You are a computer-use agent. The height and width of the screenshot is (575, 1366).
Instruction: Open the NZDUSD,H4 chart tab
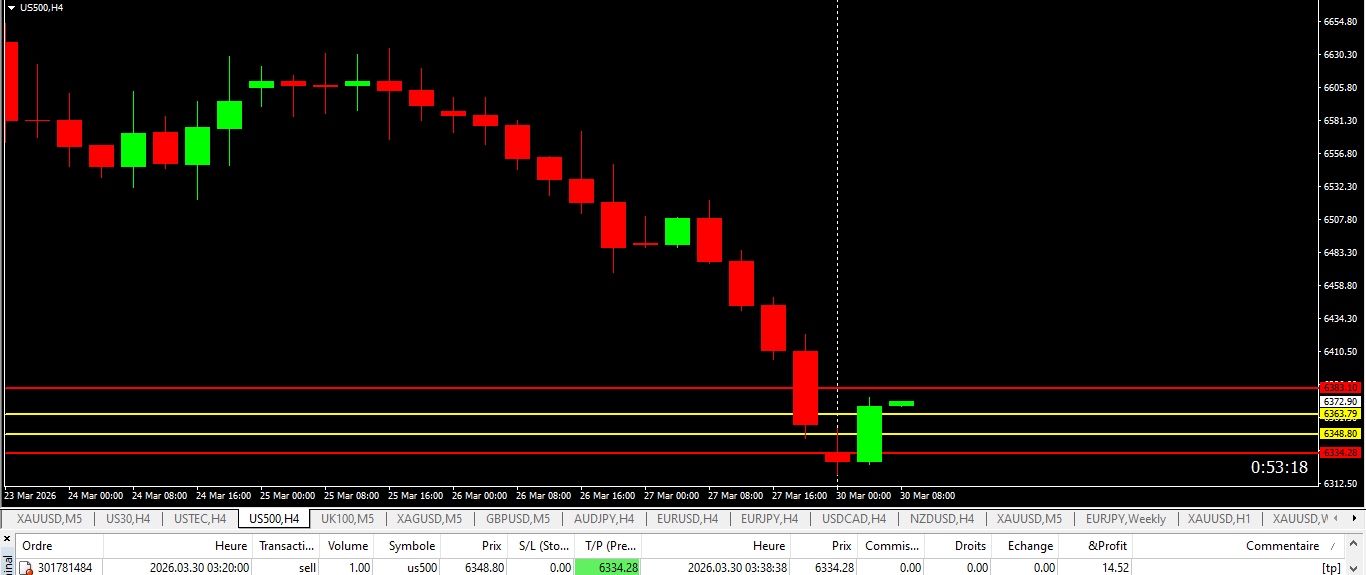[x=940, y=519]
